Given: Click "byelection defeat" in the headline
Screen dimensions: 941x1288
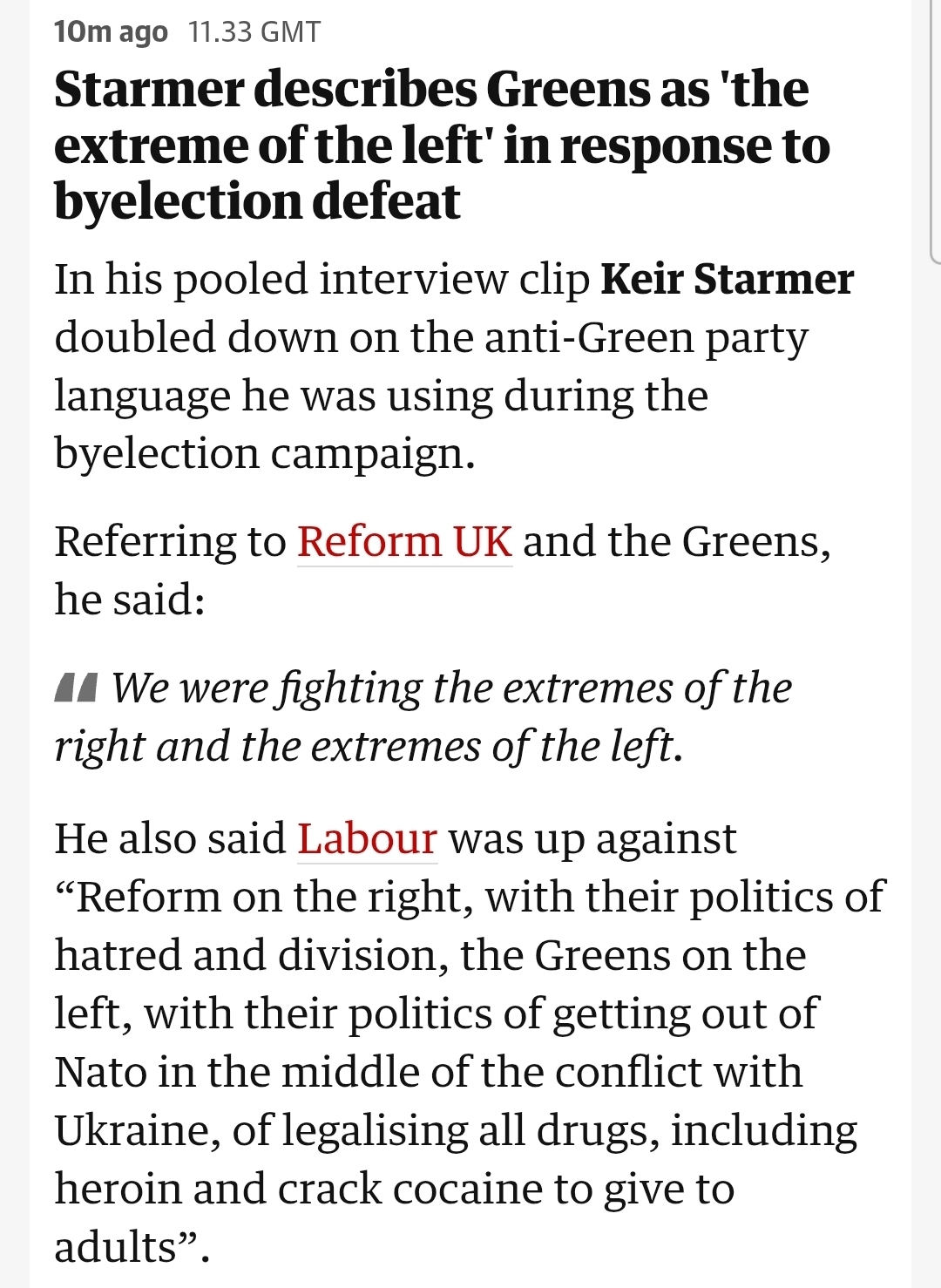Looking at the screenshot, I should [x=257, y=201].
